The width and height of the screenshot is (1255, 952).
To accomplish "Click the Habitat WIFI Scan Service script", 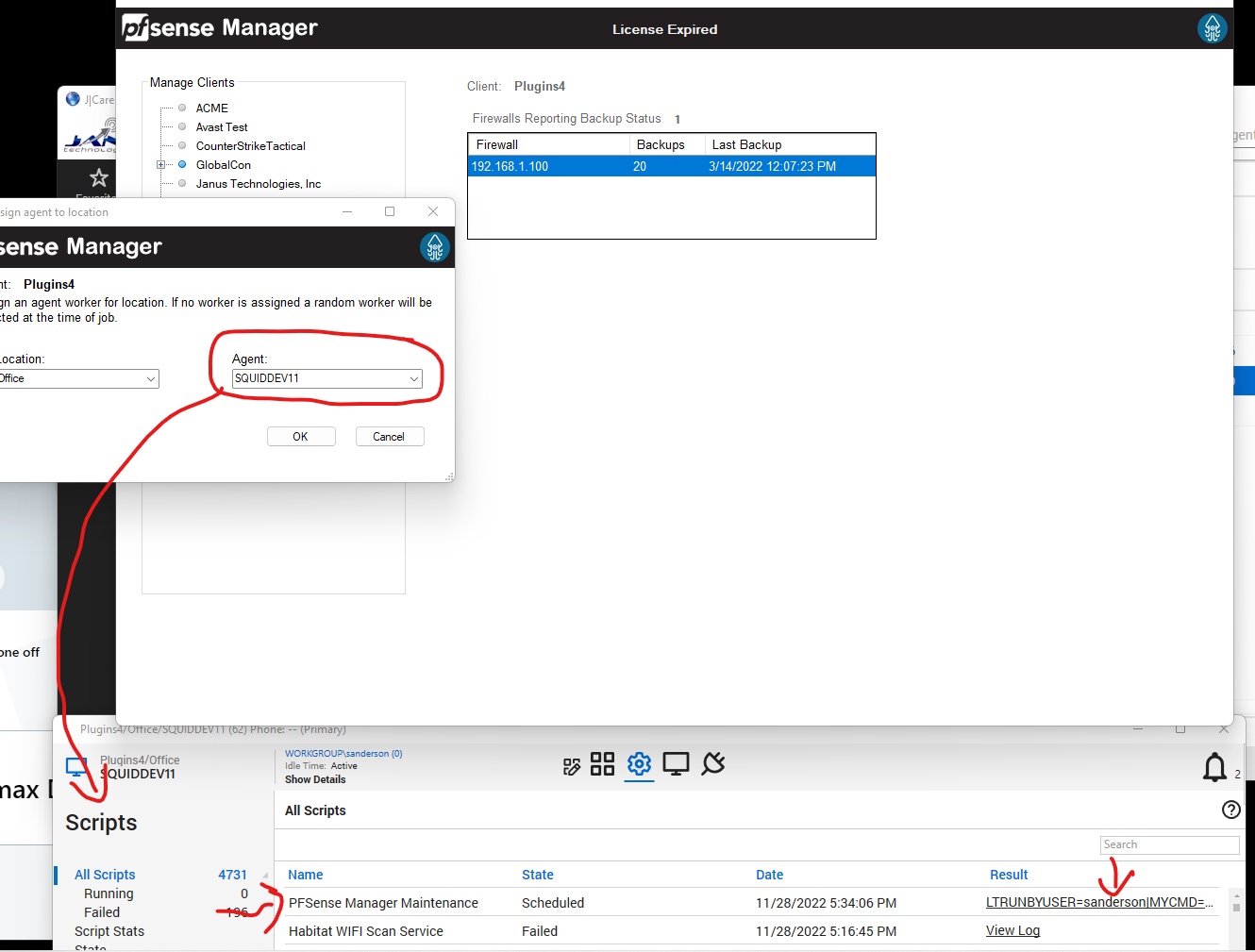I will [x=366, y=931].
